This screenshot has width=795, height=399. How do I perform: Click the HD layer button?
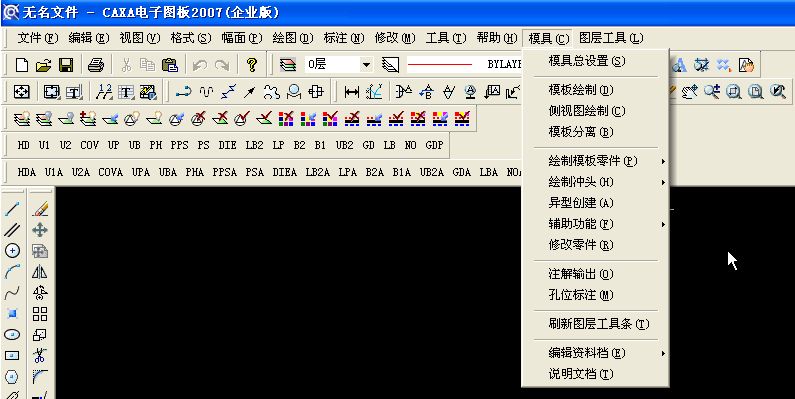[x=23, y=145]
